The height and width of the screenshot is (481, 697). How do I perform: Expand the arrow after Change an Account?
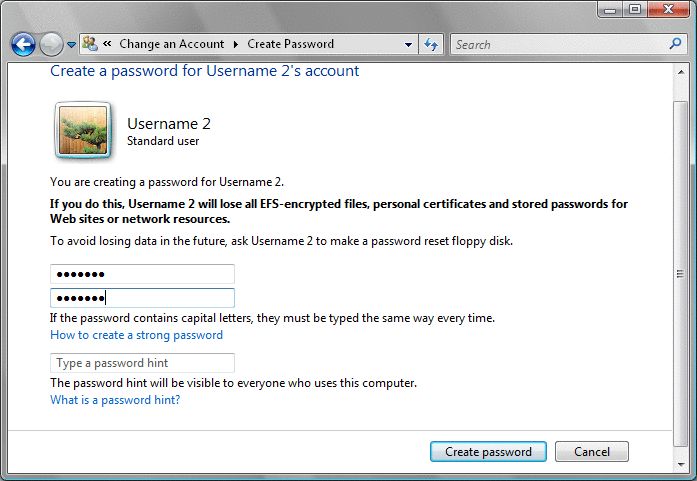pyautogui.click(x=236, y=44)
